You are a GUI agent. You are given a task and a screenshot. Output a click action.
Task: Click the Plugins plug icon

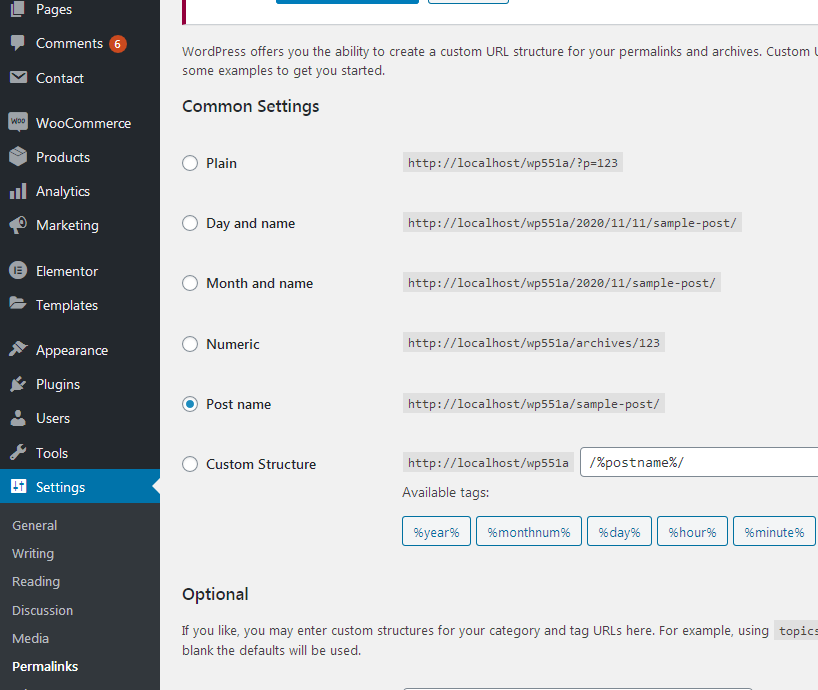pos(18,384)
